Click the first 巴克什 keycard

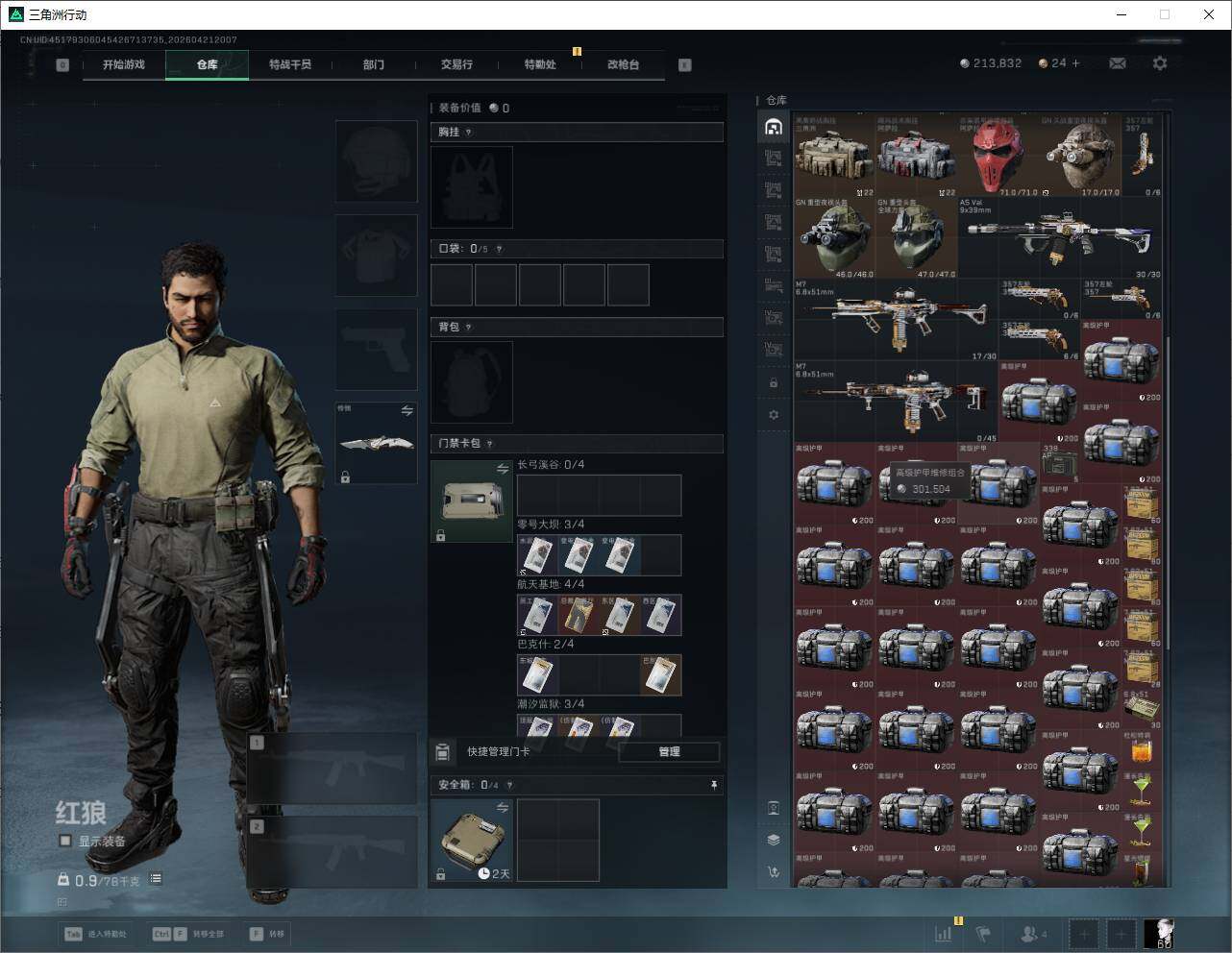click(537, 675)
